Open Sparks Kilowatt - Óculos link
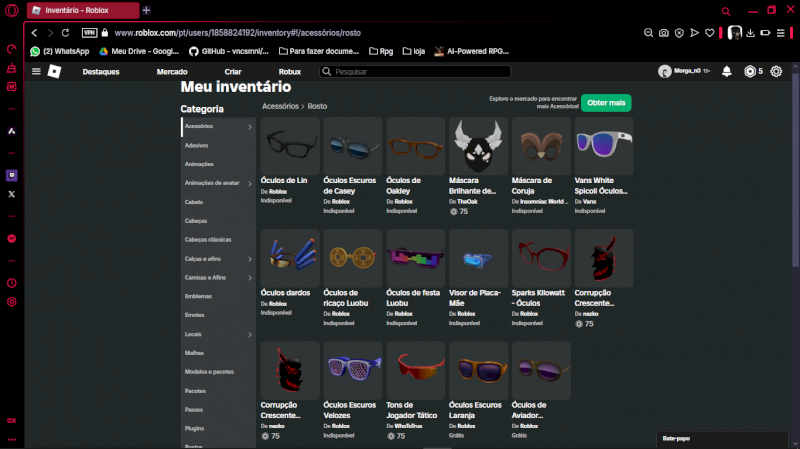This screenshot has height=449, width=800. click(x=538, y=298)
